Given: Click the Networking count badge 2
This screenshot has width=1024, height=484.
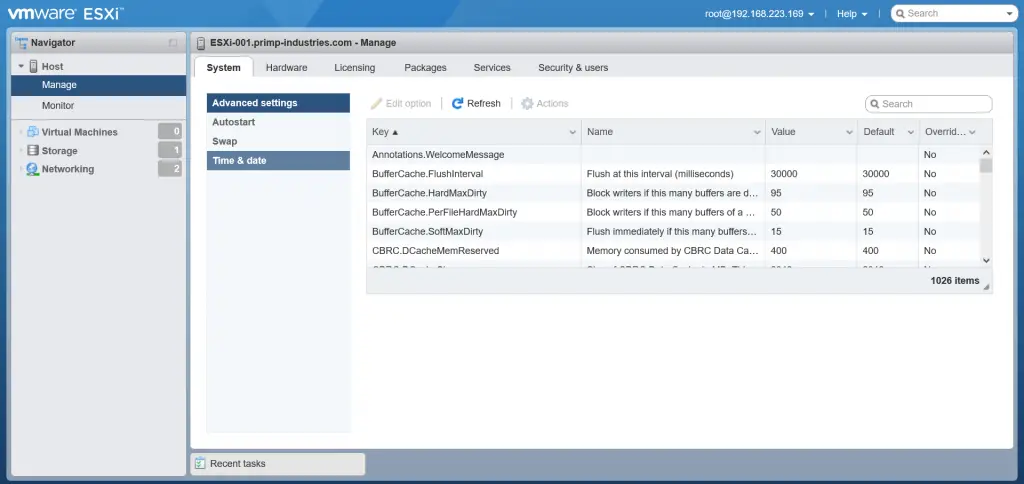Looking at the screenshot, I should click(x=170, y=169).
